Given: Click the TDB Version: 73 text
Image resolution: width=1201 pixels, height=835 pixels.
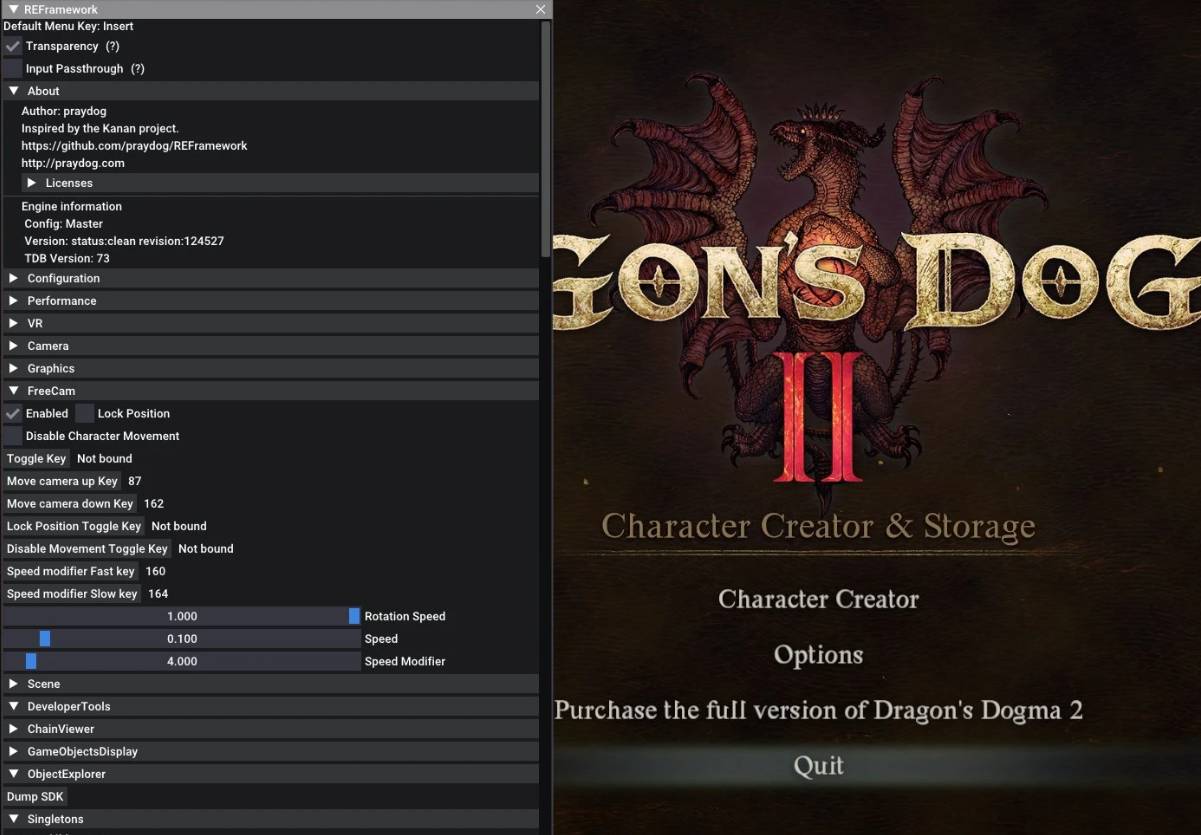Looking at the screenshot, I should click(67, 258).
